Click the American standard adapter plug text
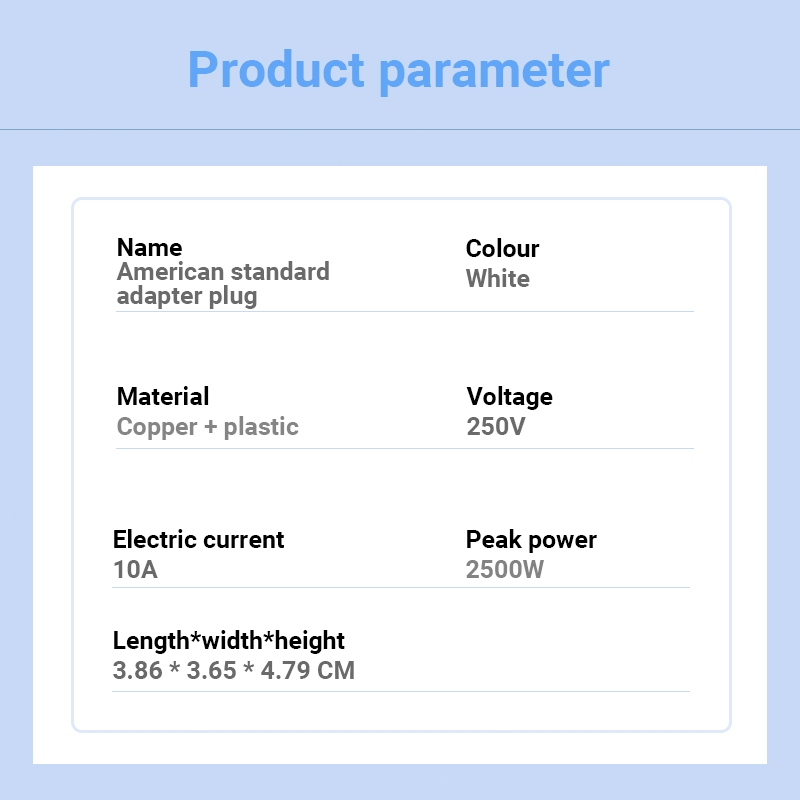 click(223, 284)
